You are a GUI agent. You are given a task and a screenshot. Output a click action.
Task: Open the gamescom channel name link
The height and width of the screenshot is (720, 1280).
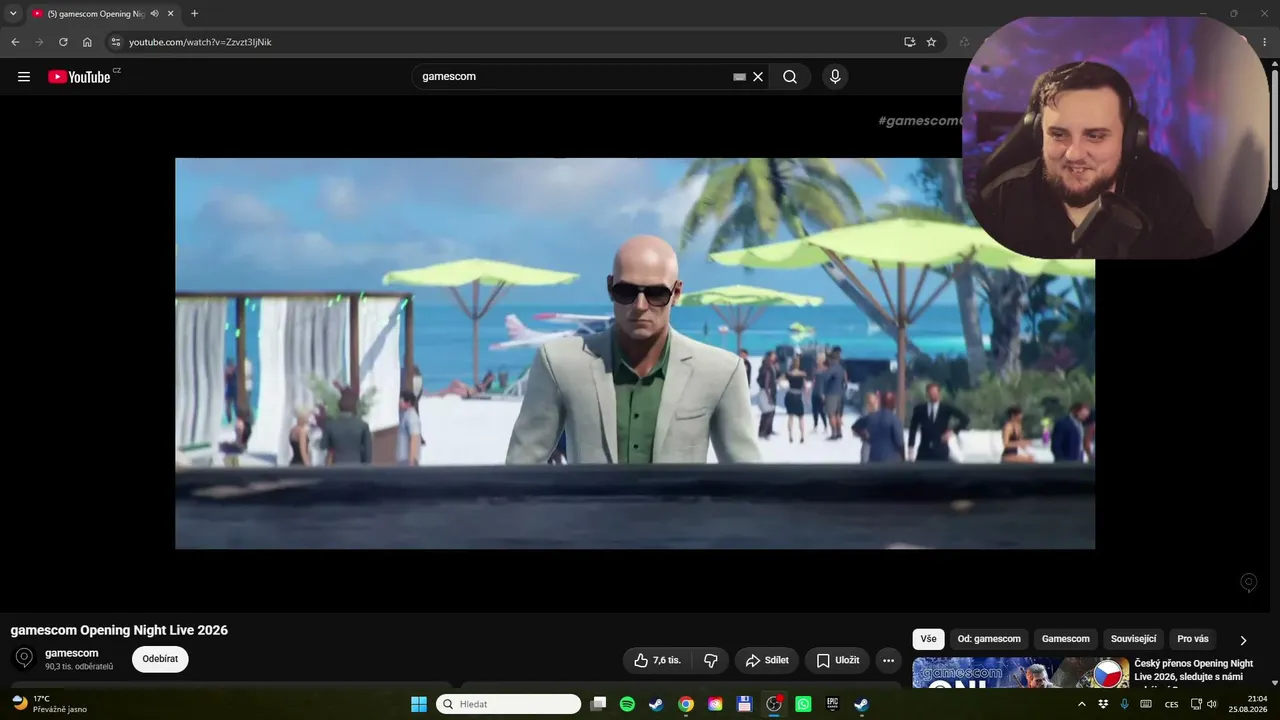click(72, 653)
